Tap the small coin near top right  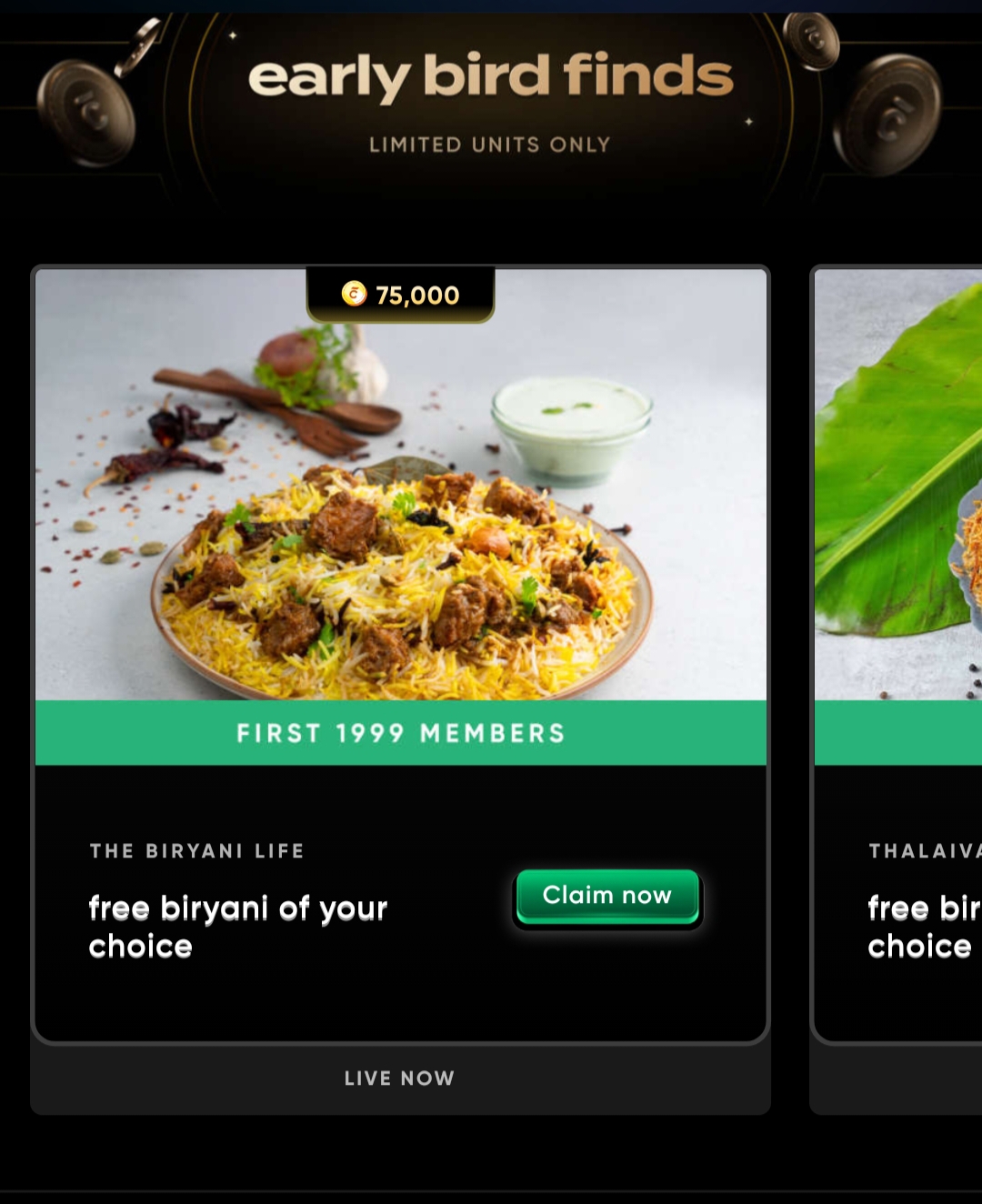811,41
